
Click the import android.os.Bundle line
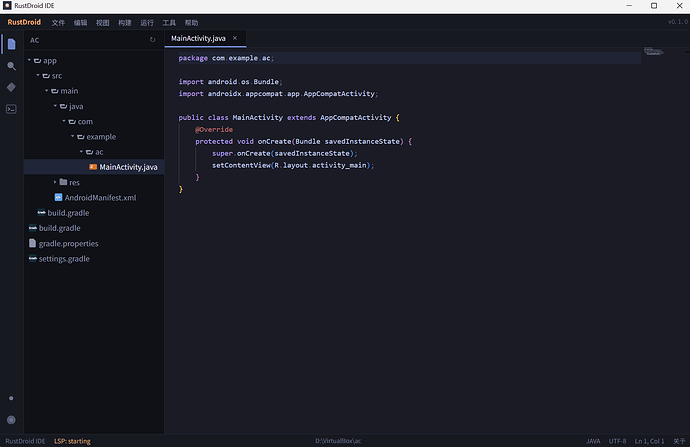coord(230,82)
